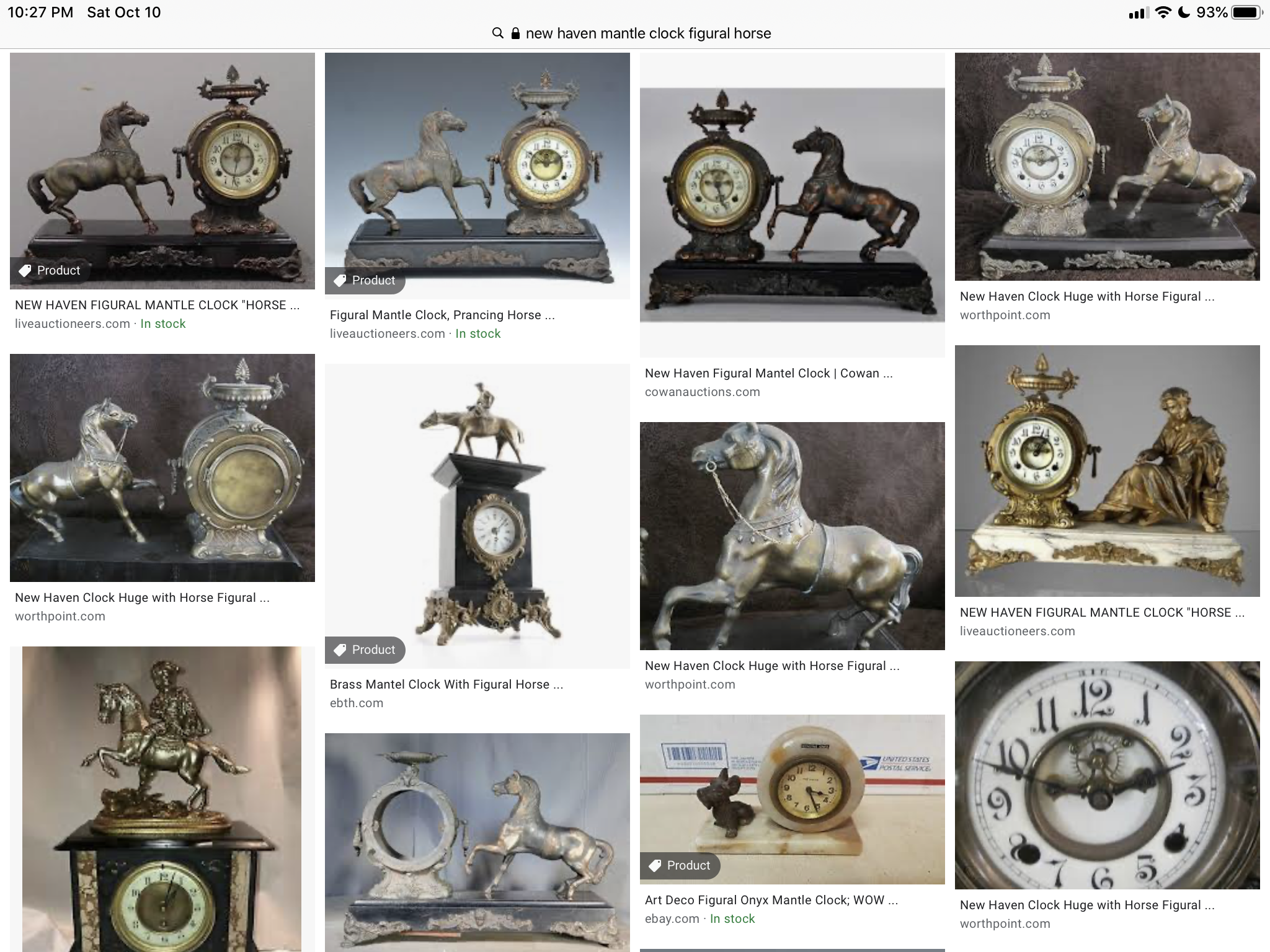Select the gold seated woman figural clock image
1270x952 pixels.
(1107, 471)
